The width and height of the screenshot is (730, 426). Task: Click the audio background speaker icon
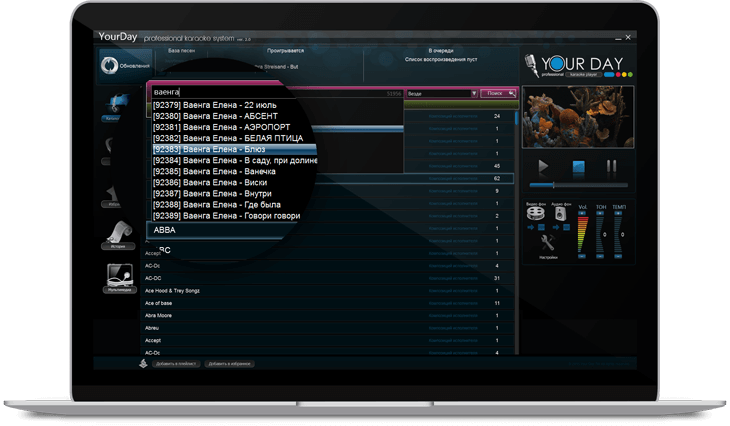click(x=561, y=213)
